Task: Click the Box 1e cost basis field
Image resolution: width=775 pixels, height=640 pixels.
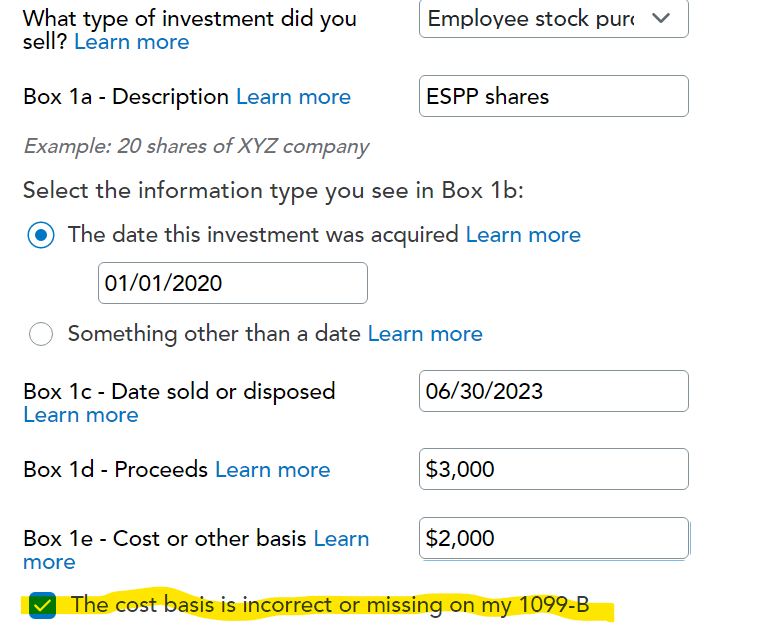Action: click(x=553, y=538)
